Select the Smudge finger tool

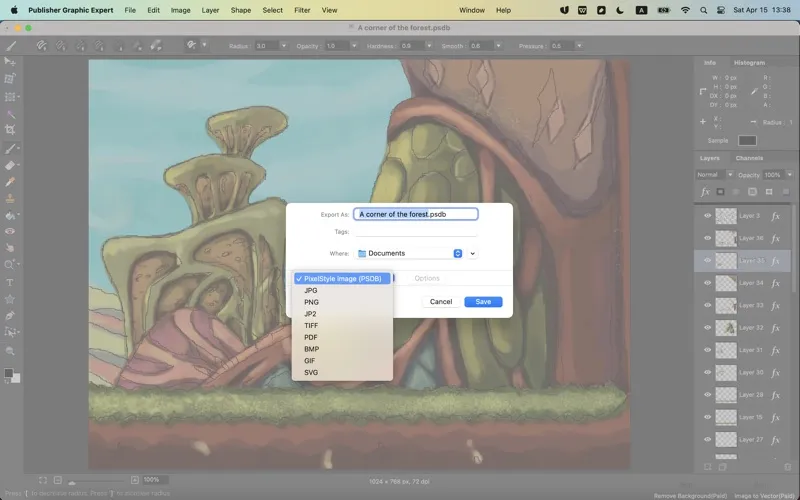coord(10,248)
